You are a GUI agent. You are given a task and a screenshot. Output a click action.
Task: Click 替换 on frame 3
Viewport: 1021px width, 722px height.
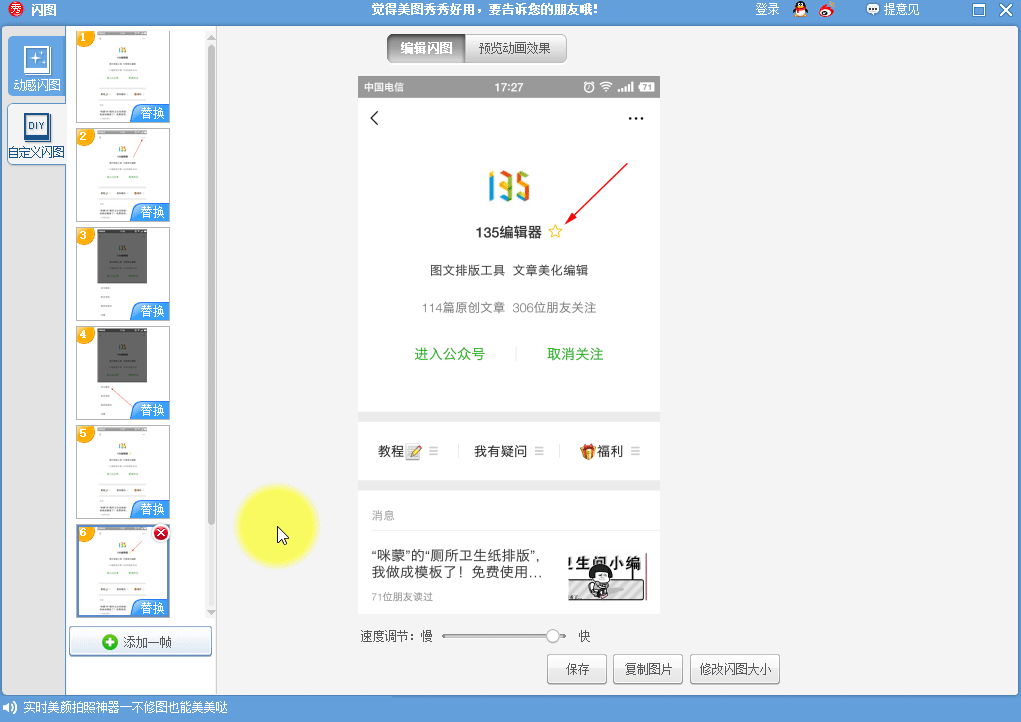[152, 311]
